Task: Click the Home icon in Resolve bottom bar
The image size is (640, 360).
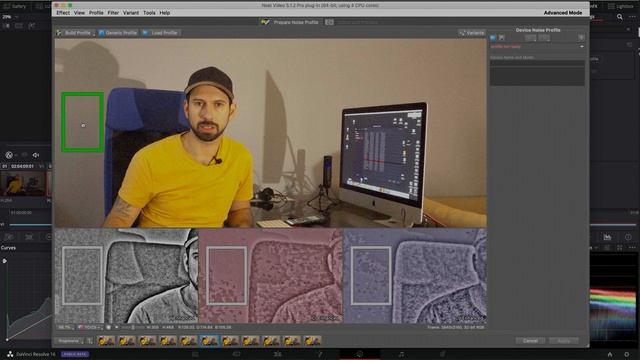Action: [x=610, y=354]
